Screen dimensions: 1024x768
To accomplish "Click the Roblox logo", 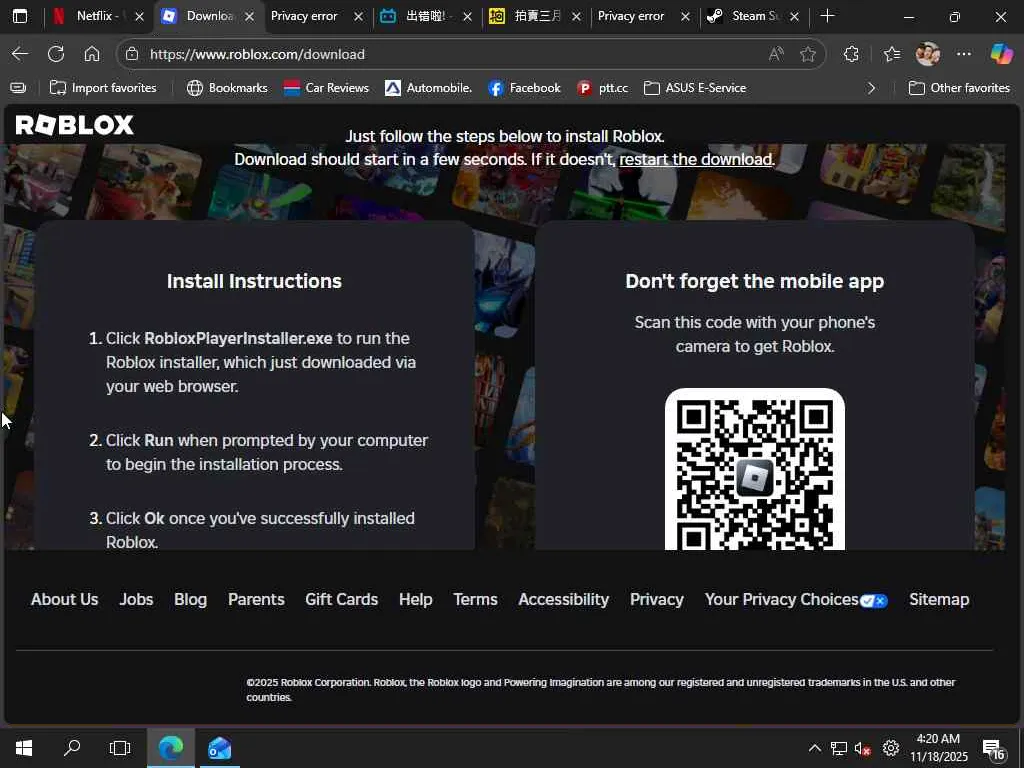I will click(x=74, y=125).
